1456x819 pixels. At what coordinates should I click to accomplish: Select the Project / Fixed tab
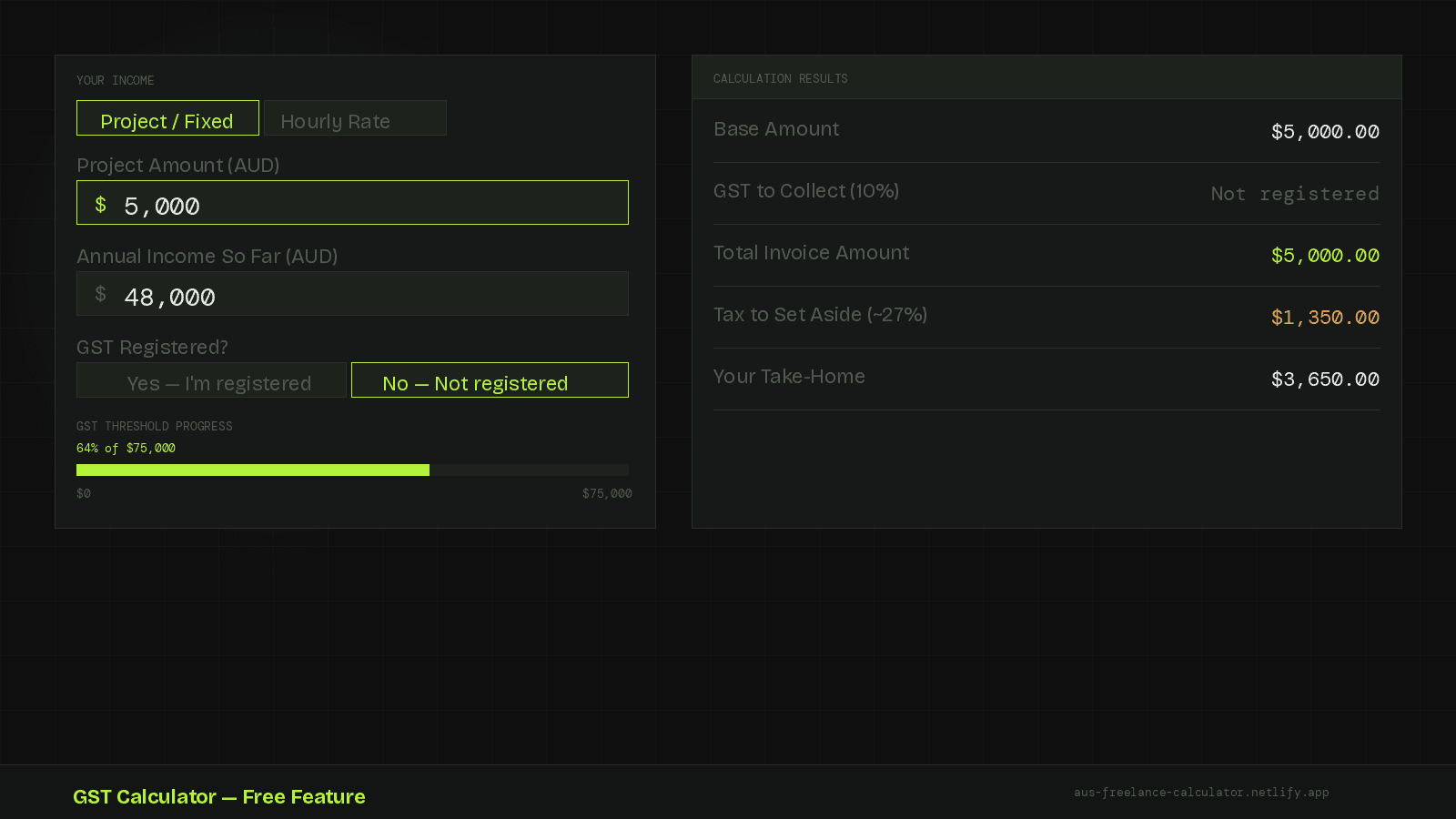(x=167, y=120)
